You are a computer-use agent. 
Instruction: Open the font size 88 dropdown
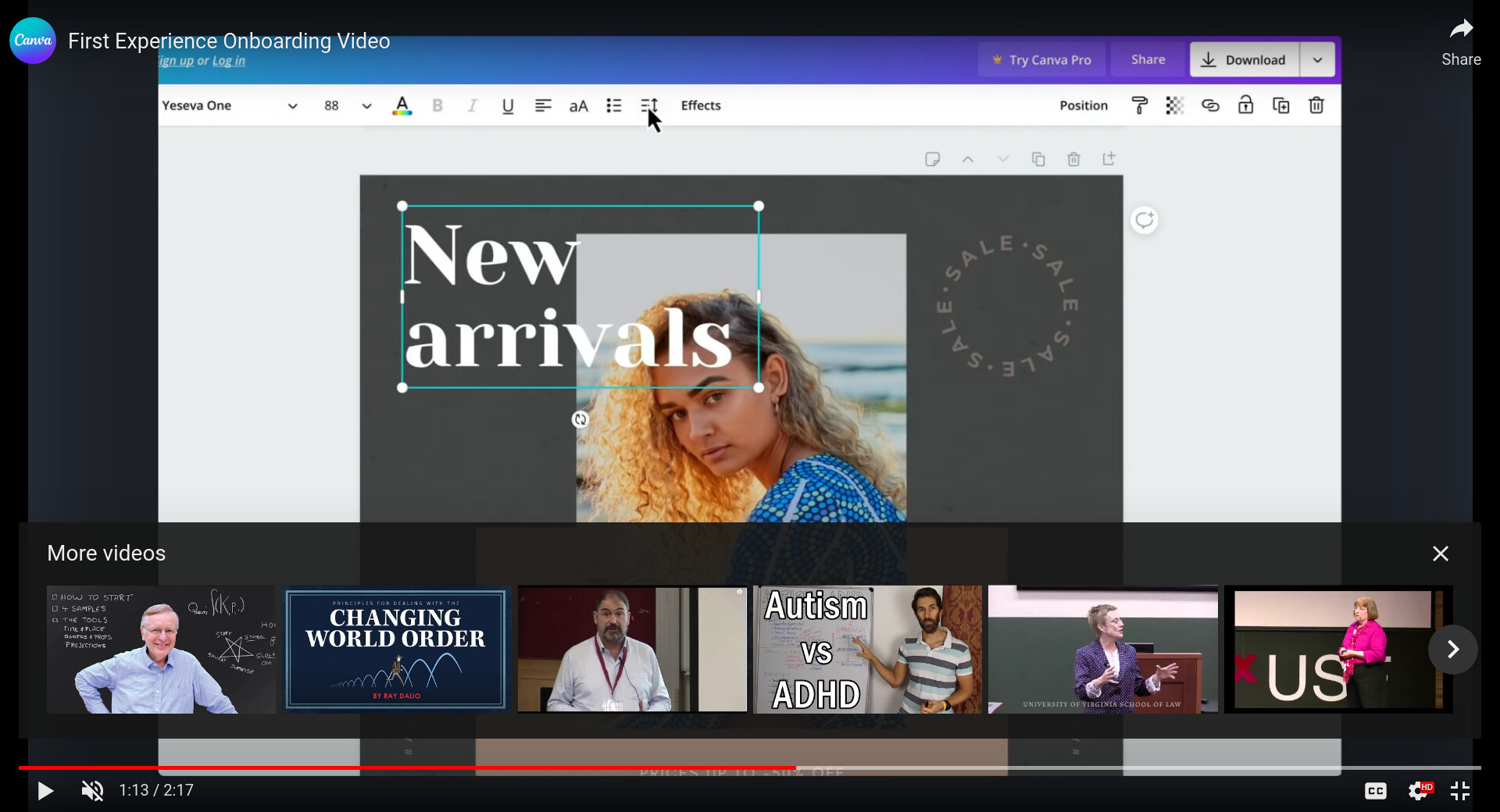pyautogui.click(x=366, y=106)
